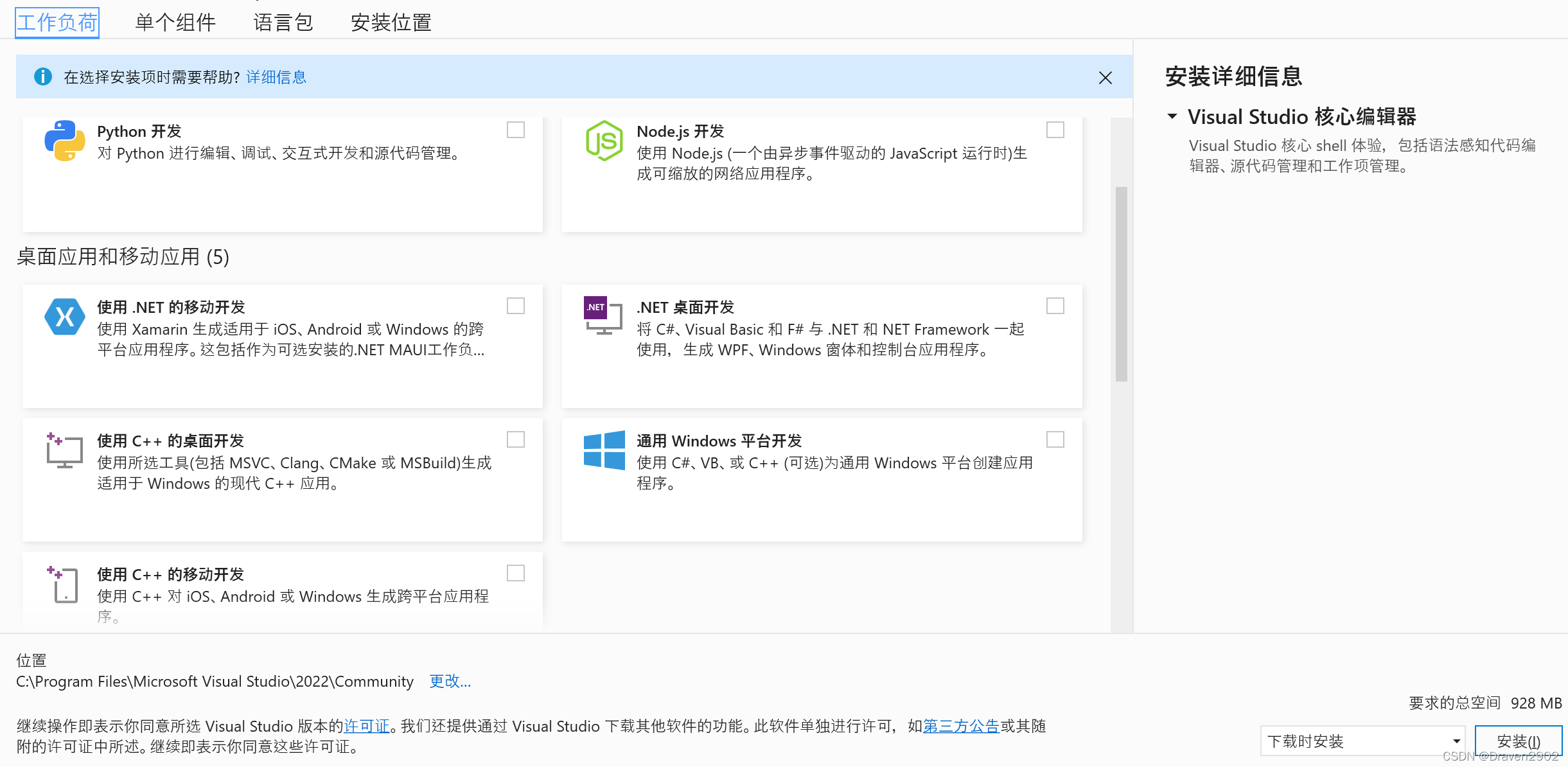Image resolution: width=1568 pixels, height=767 pixels.
Task: Check the 使用 .NET 的移动开发 checkbox
Action: point(515,306)
